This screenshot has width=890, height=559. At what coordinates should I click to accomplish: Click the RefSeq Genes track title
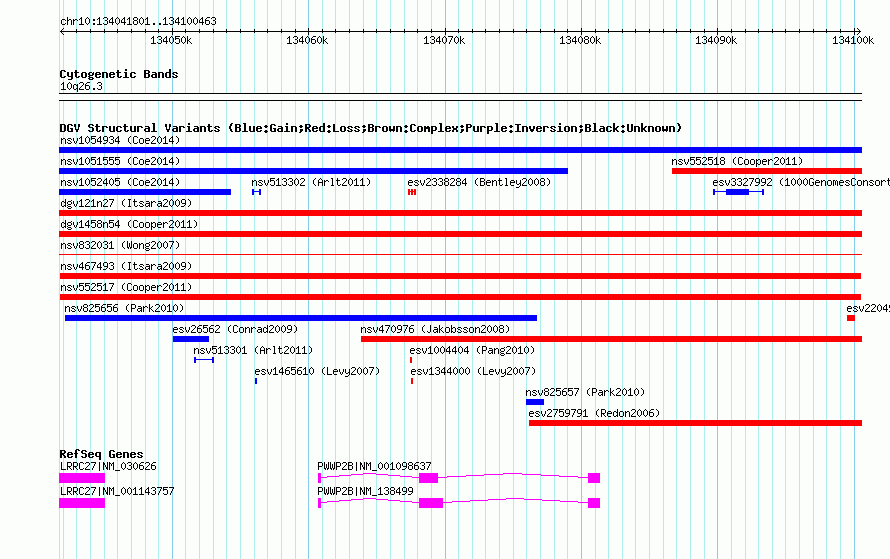coord(101,454)
